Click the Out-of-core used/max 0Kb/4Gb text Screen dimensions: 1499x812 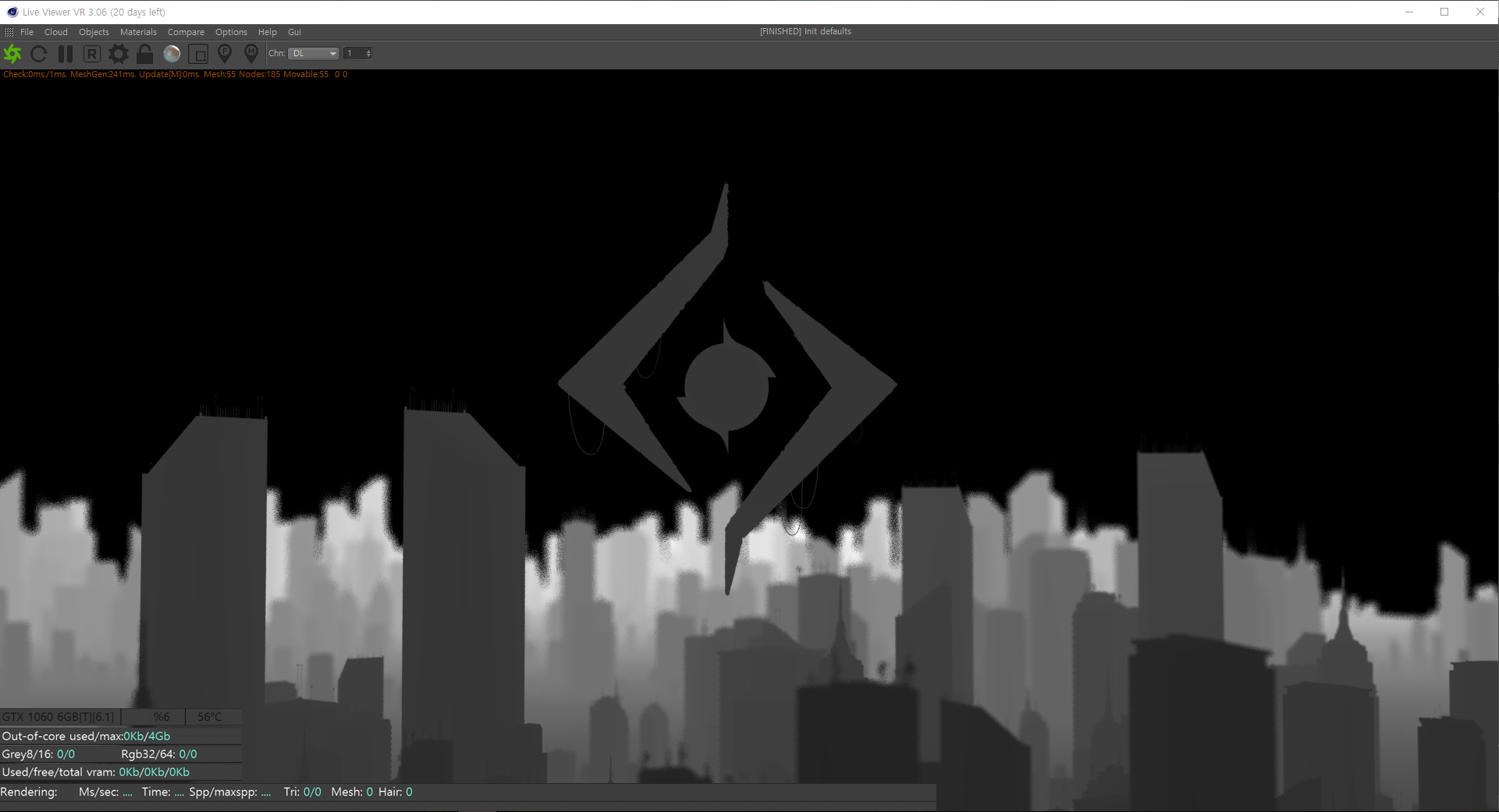tap(86, 736)
